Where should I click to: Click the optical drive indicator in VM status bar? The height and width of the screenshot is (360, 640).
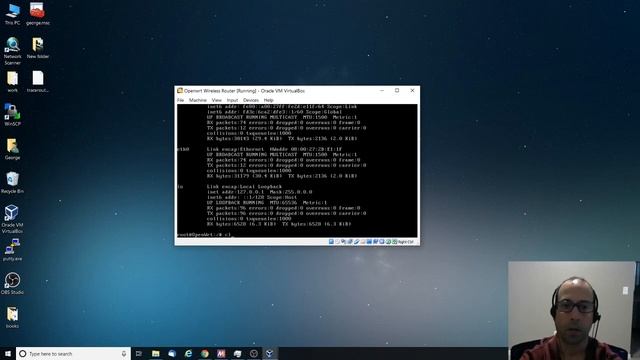point(337,242)
